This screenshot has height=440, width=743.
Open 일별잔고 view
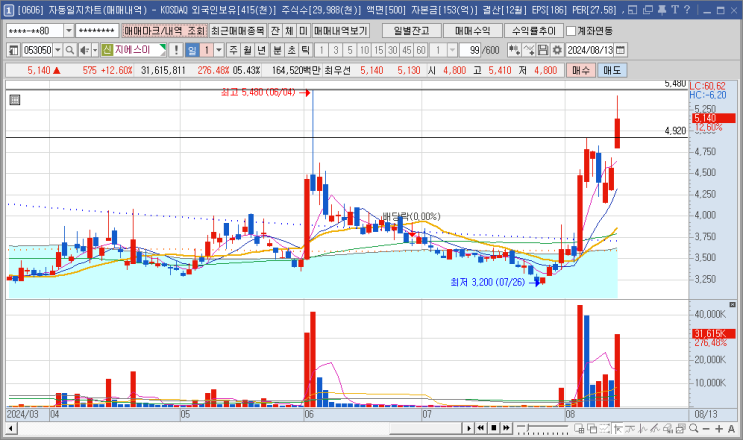tap(411, 31)
